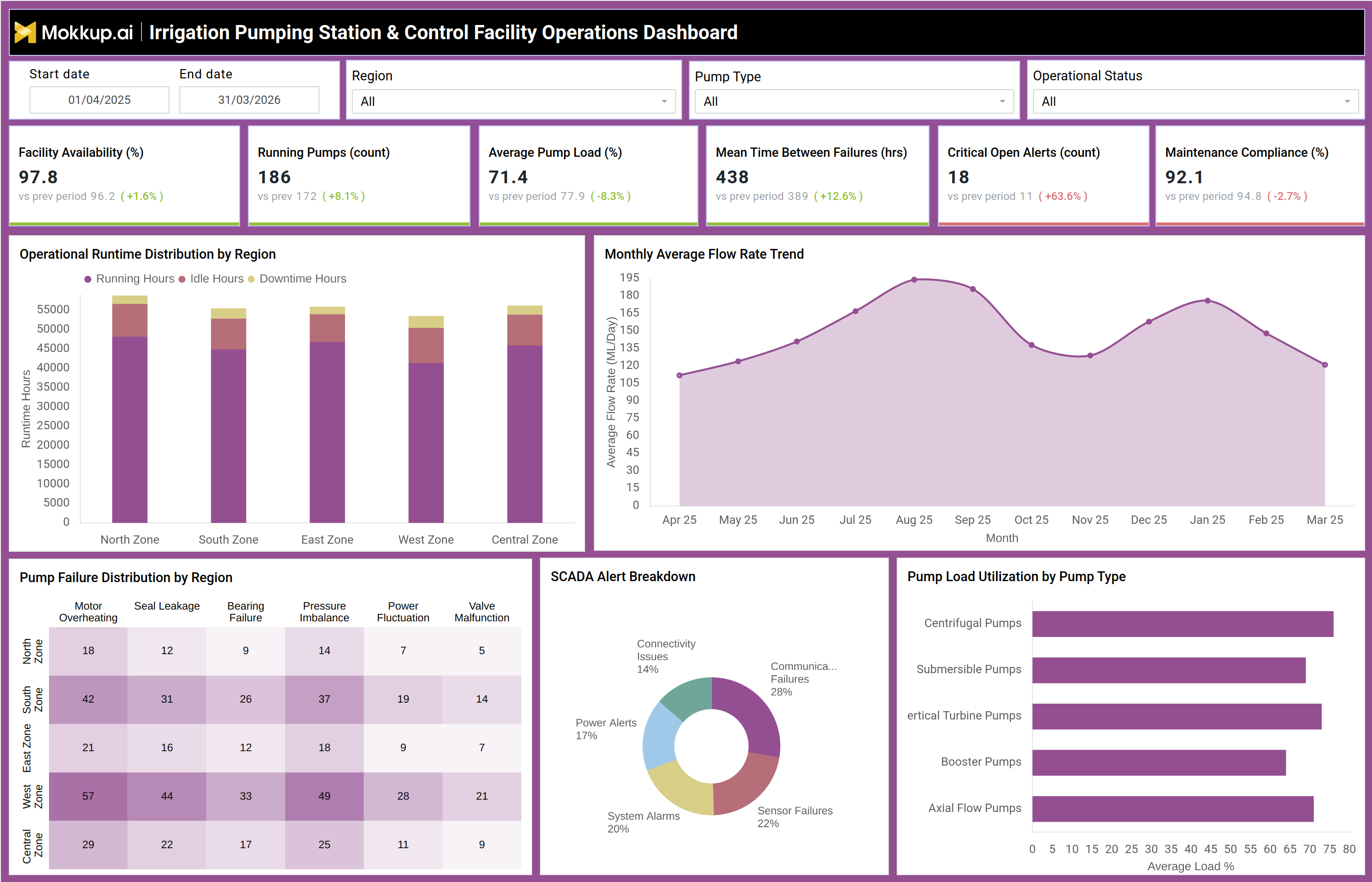Click East Zone Bearing Failure cell 12
1372x882 pixels.
tap(245, 748)
